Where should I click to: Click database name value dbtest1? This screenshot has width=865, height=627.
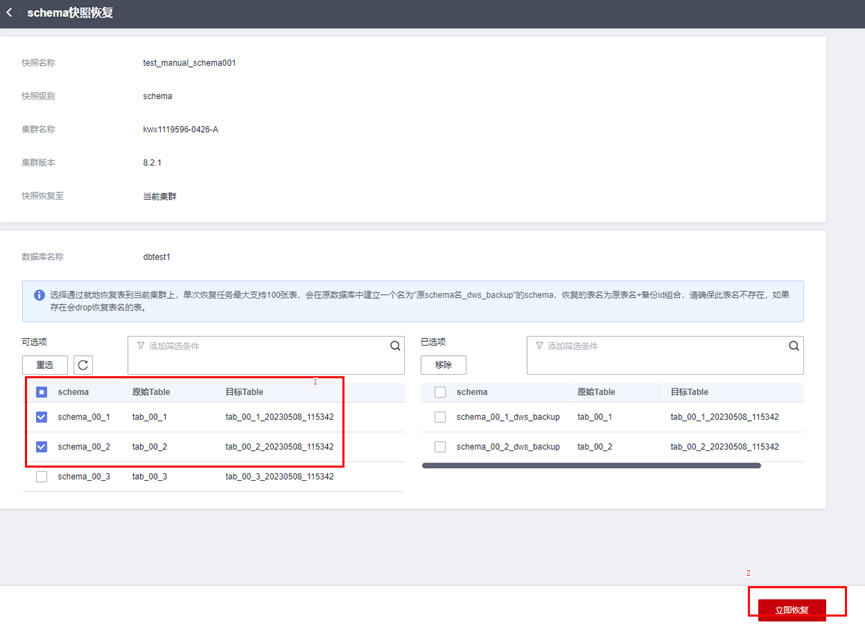click(157, 257)
